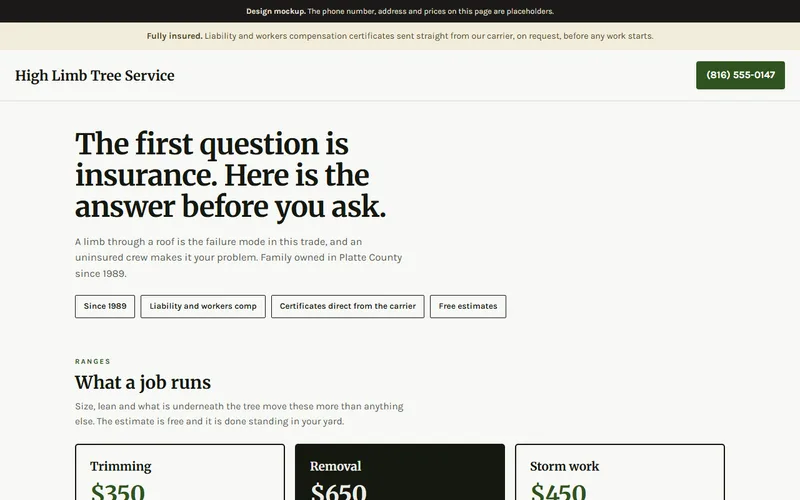Click the paragraph starting A limb through a roof
The image size is (800, 500).
239,258
